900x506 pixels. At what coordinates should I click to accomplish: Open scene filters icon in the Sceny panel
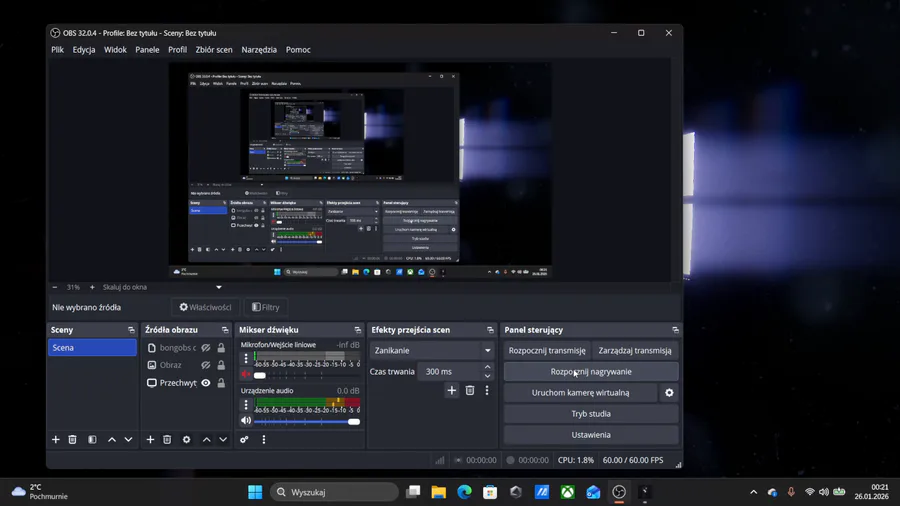click(92, 439)
